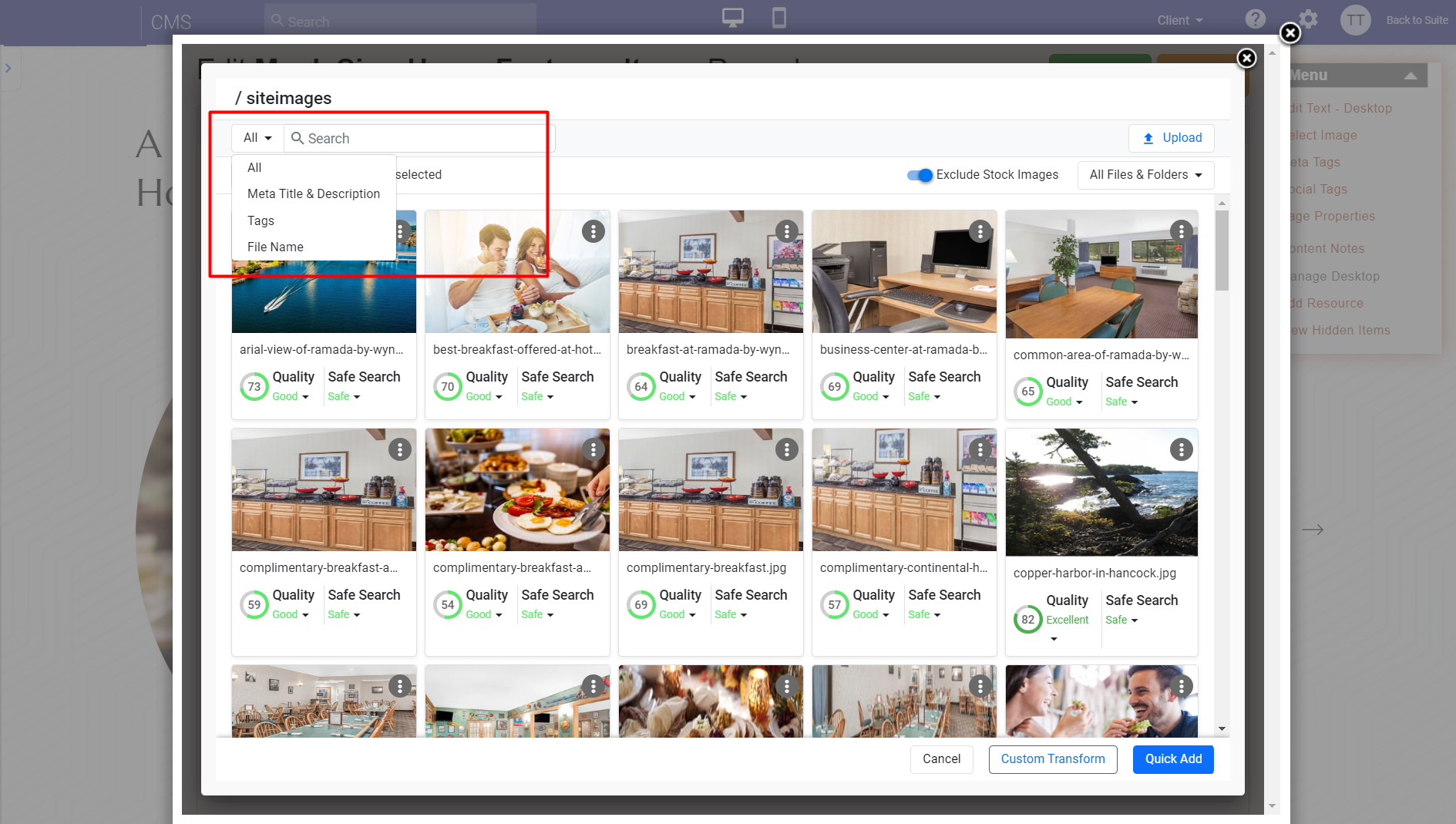Screen dimensions: 1456x824
Task: Click the search magnifier icon in image picker
Action: click(x=297, y=138)
